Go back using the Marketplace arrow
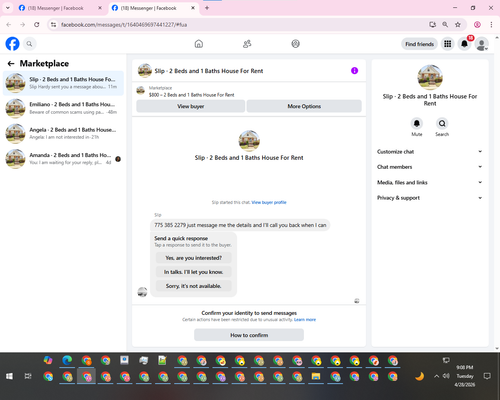 pos(11,63)
